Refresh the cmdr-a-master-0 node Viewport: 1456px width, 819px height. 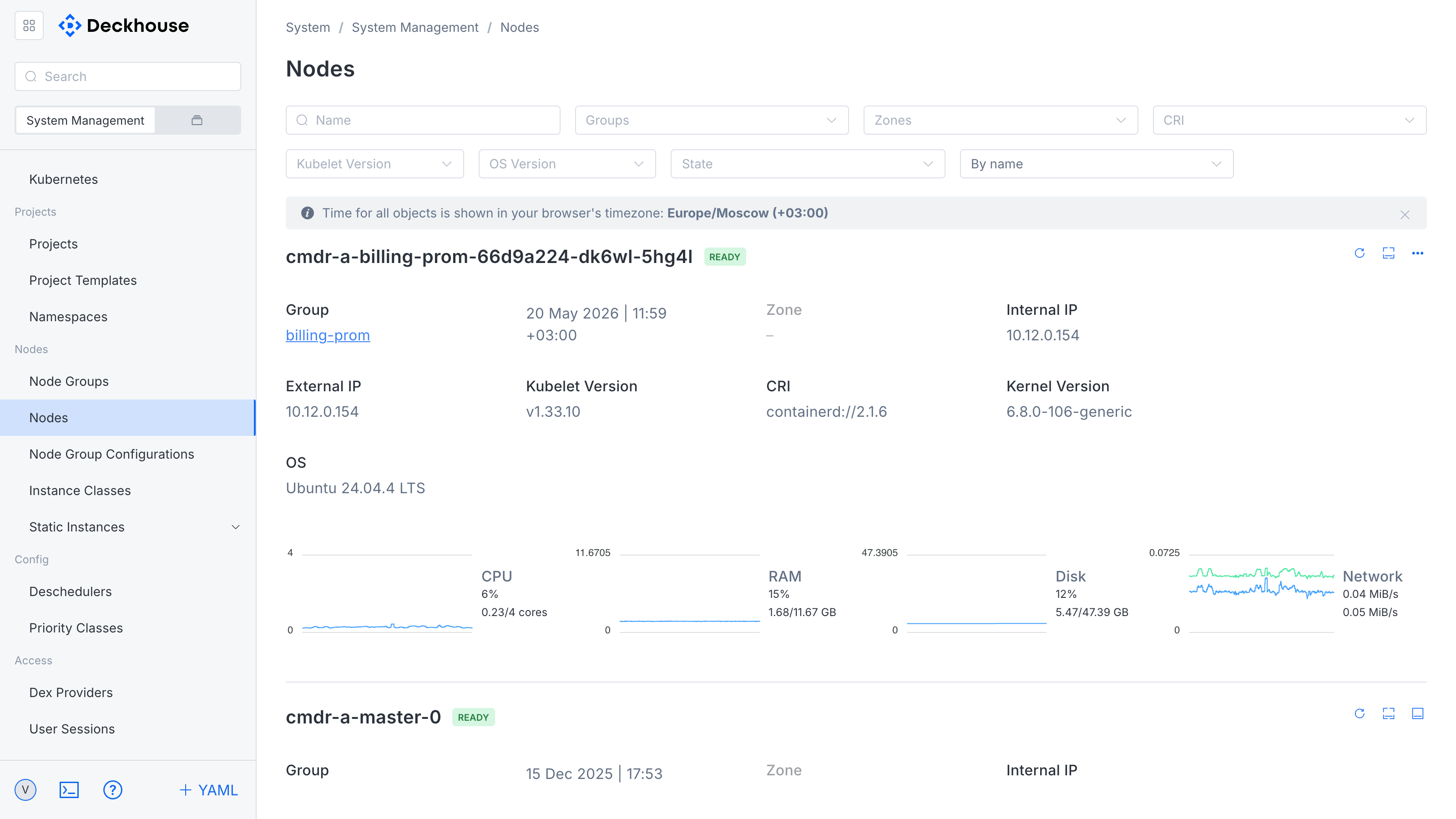[x=1360, y=713]
